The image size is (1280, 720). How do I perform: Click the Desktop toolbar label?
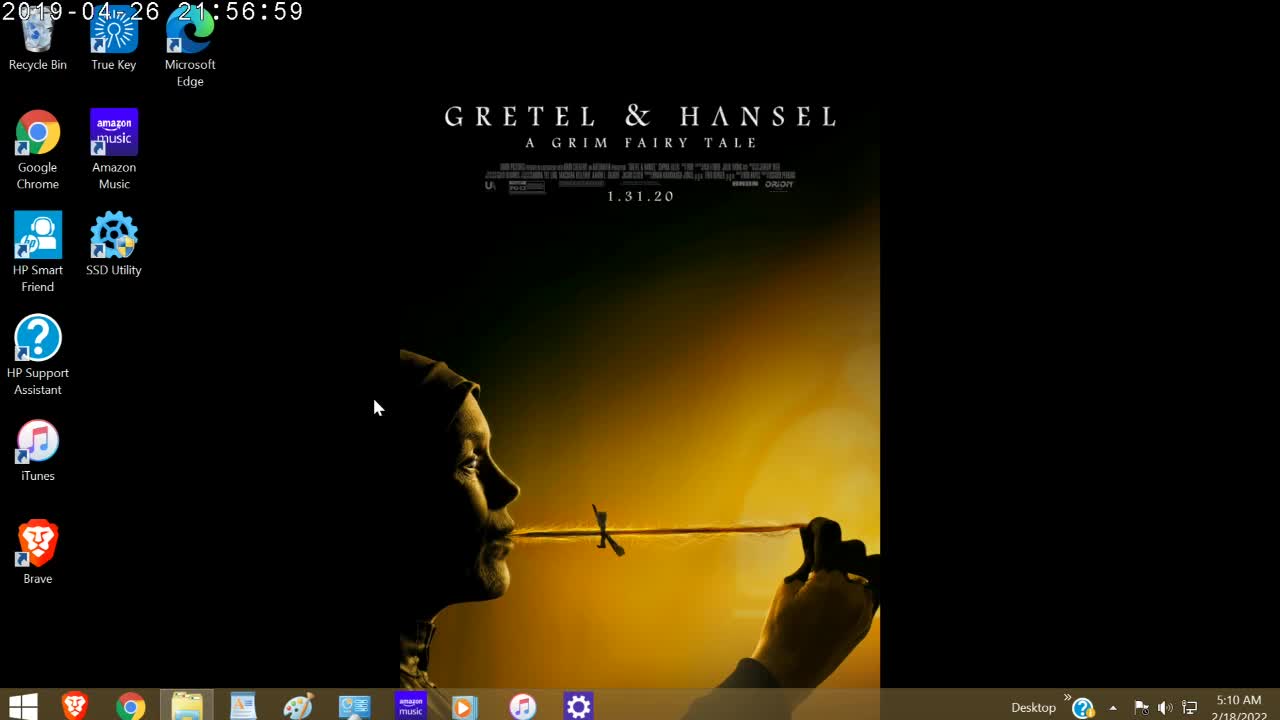pyautogui.click(x=1033, y=707)
